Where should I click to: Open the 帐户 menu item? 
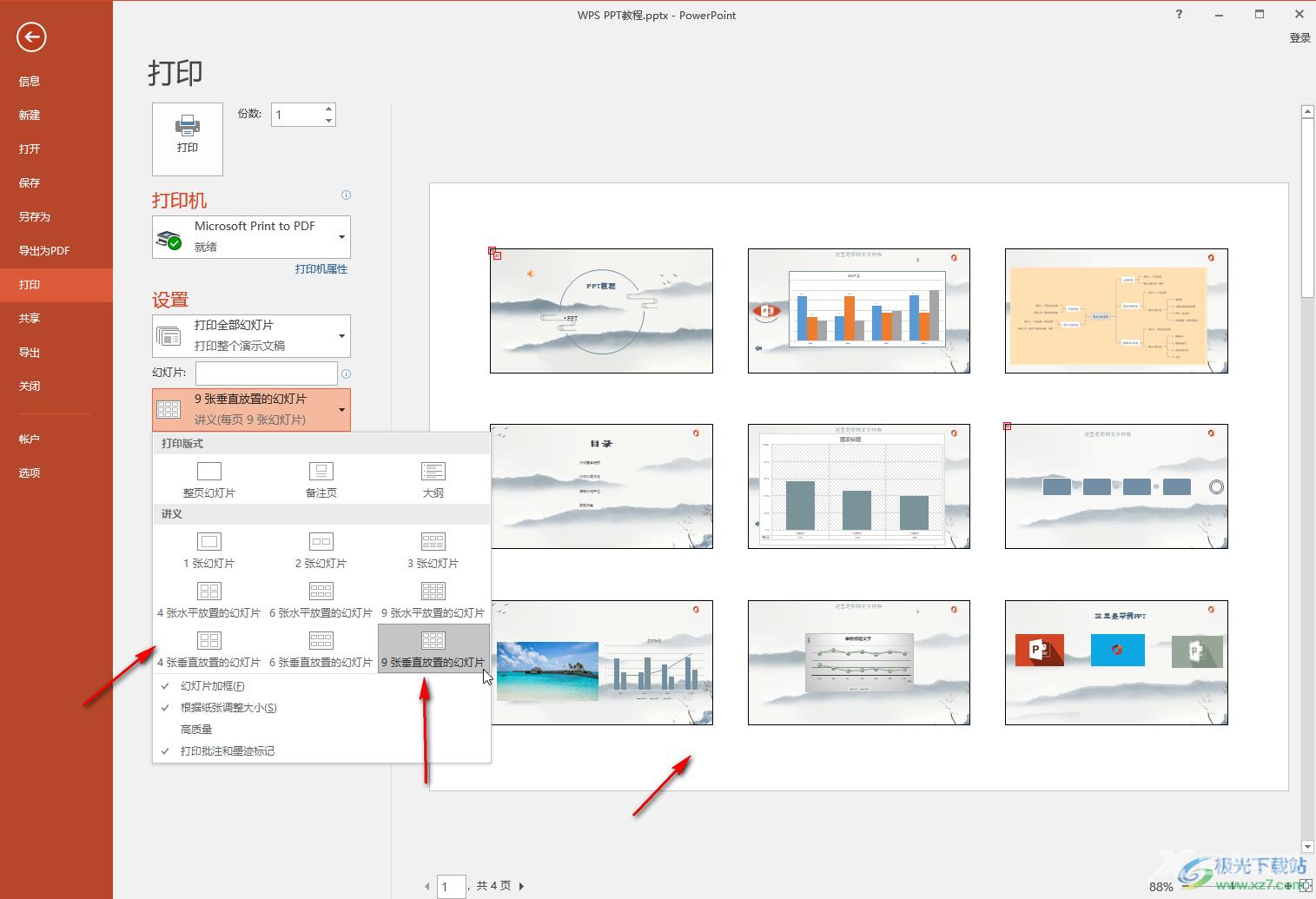tap(56, 439)
